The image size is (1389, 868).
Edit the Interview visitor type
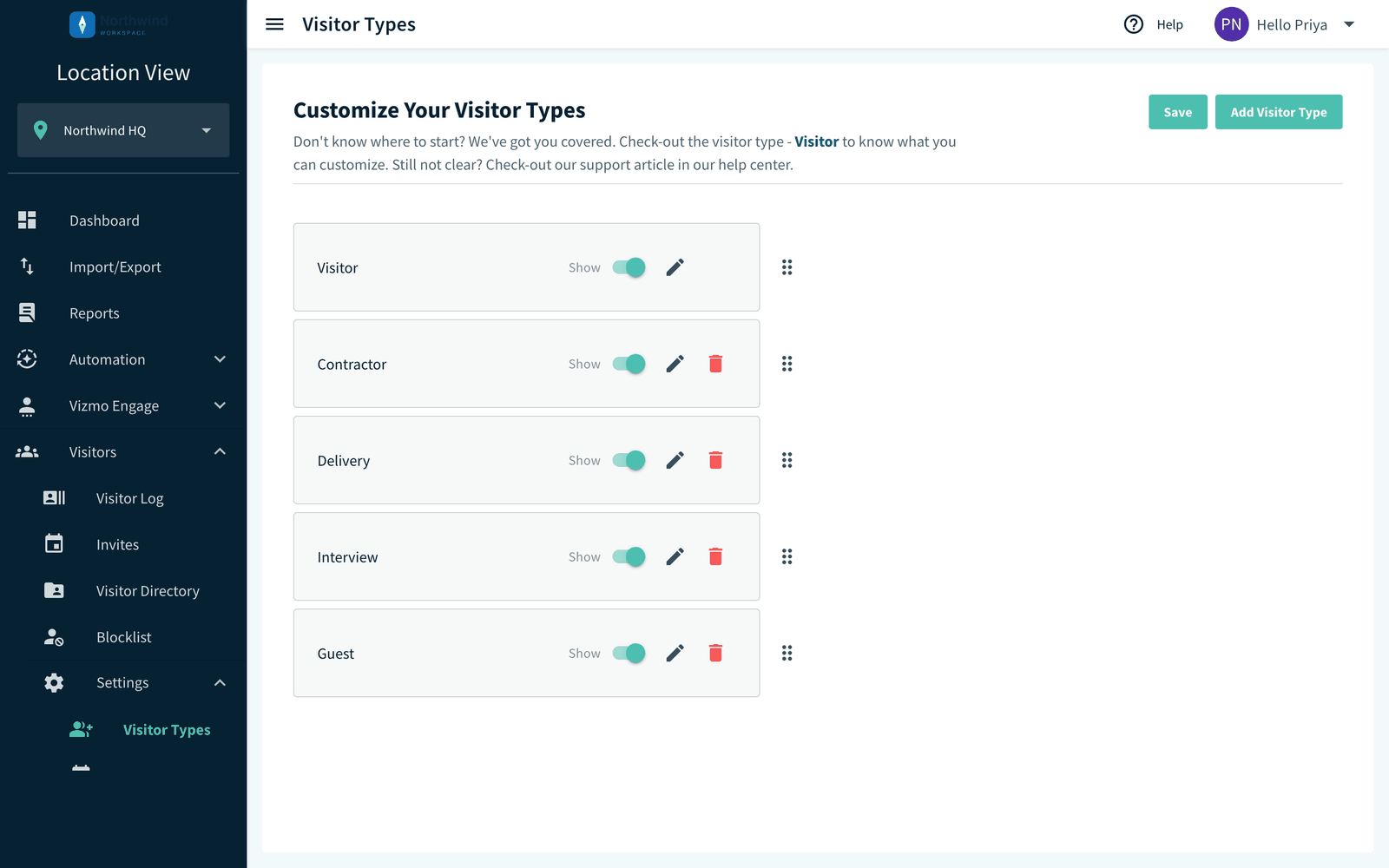tap(675, 556)
